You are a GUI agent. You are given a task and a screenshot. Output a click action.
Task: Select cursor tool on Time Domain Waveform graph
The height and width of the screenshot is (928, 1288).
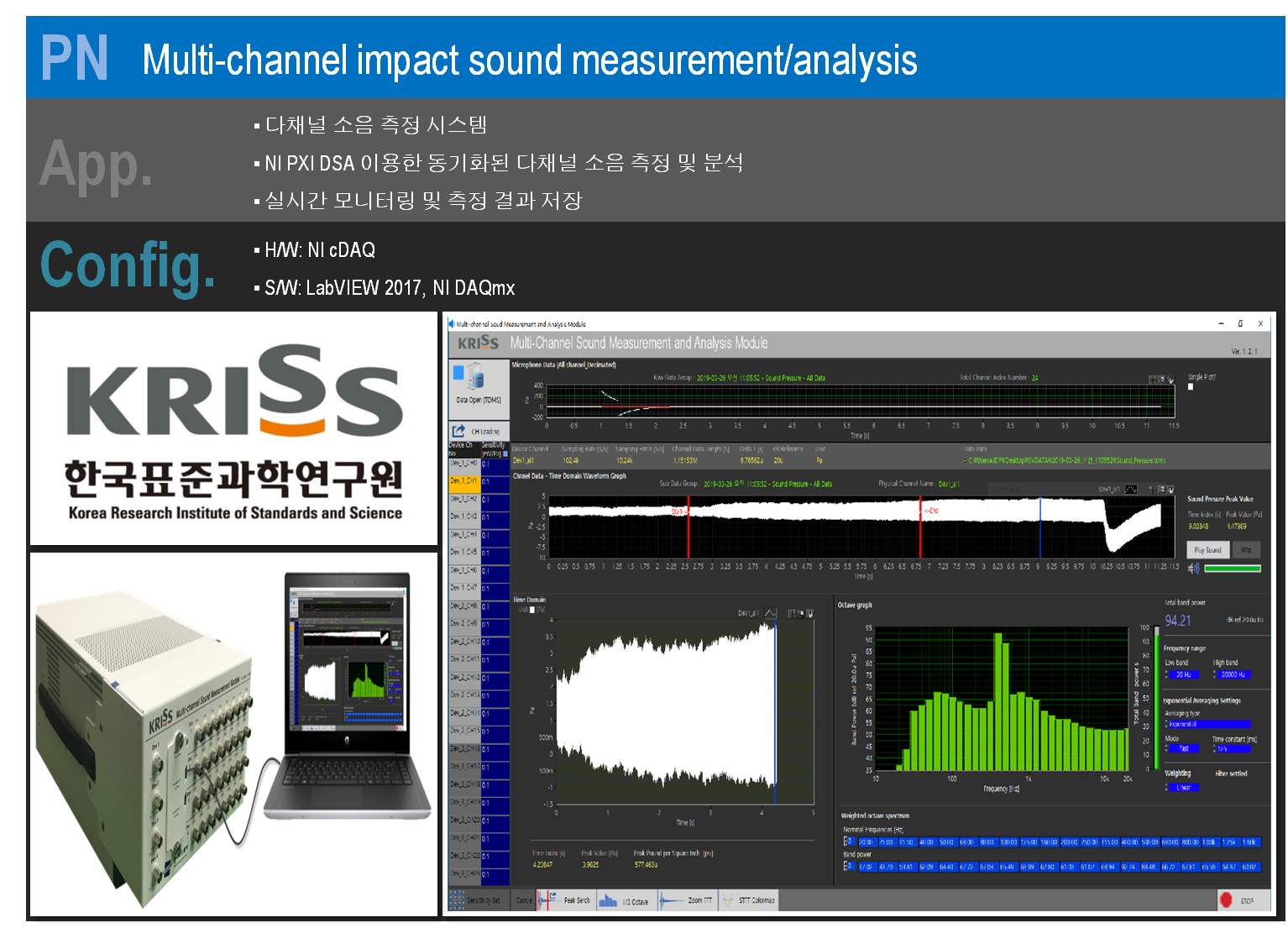tap(1153, 490)
